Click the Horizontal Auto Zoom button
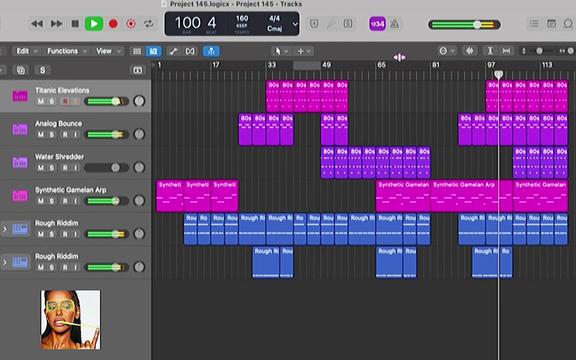Image resolution: width=576 pixels, height=360 pixels. [506, 51]
